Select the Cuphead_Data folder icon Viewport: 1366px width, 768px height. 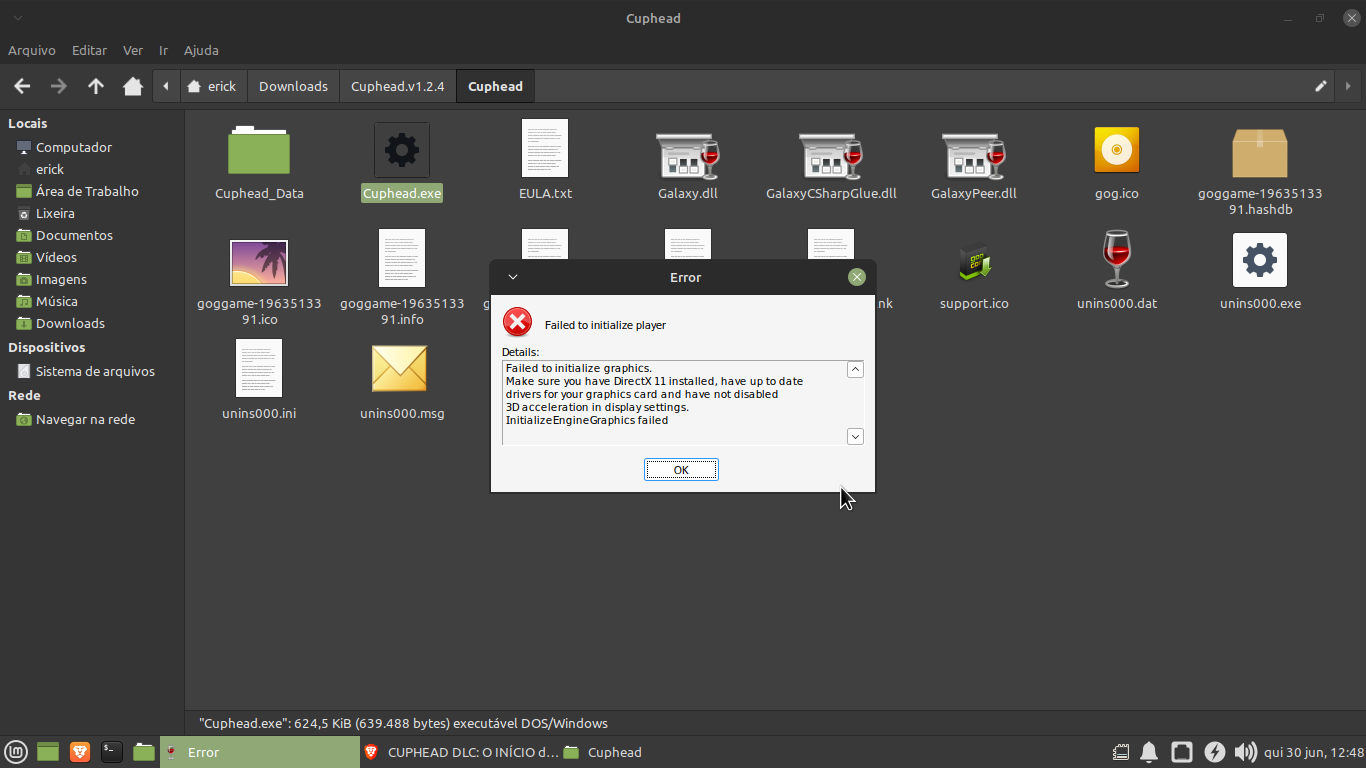click(x=259, y=150)
